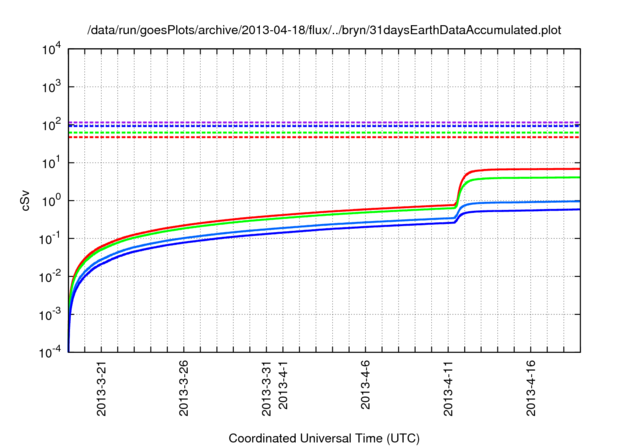The width and height of the screenshot is (640, 448).
Task: Click the 10^-2 y-axis tick label
Action: click(51, 277)
